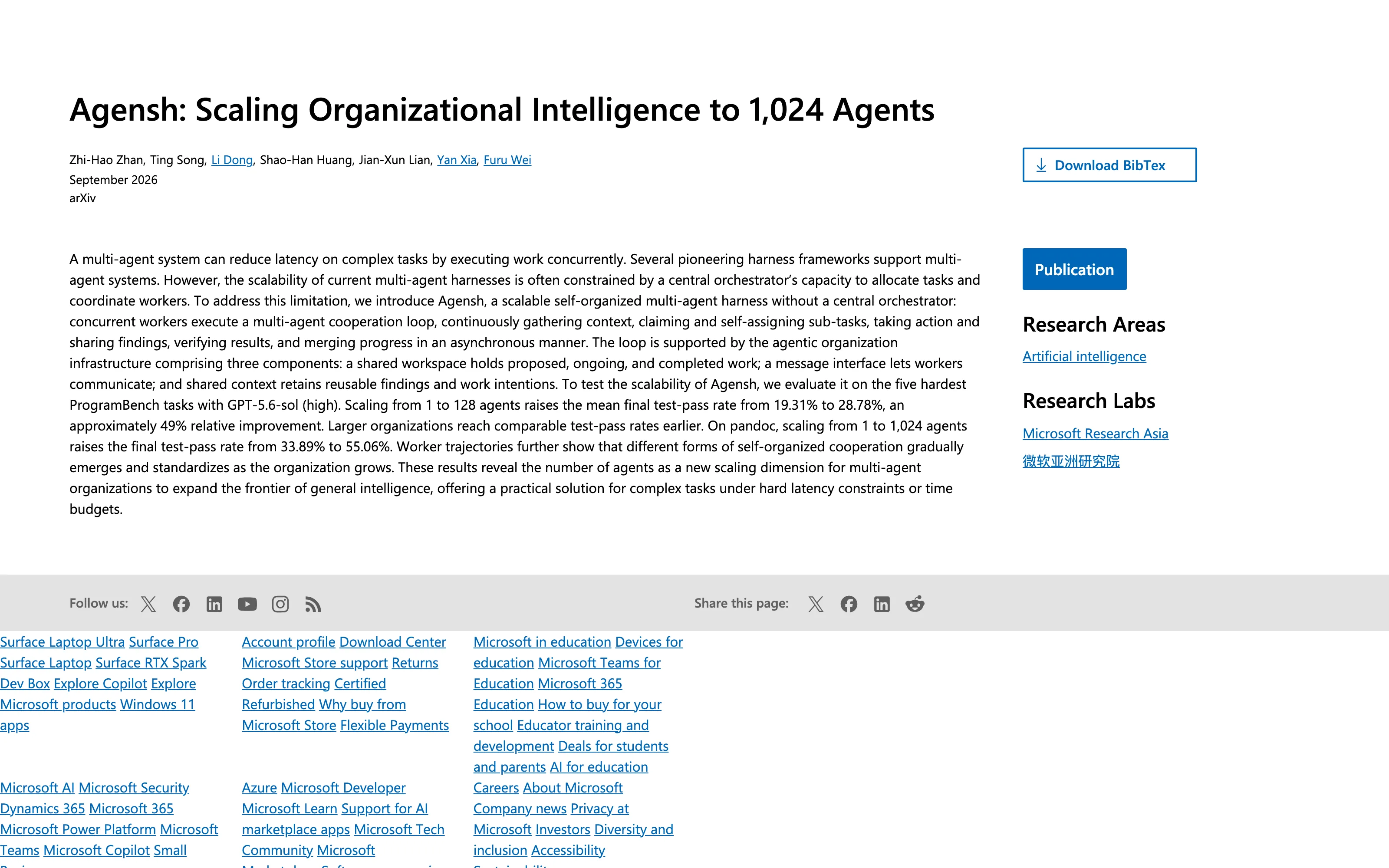Share this page on X
This screenshot has width=1389, height=868.
(816, 604)
